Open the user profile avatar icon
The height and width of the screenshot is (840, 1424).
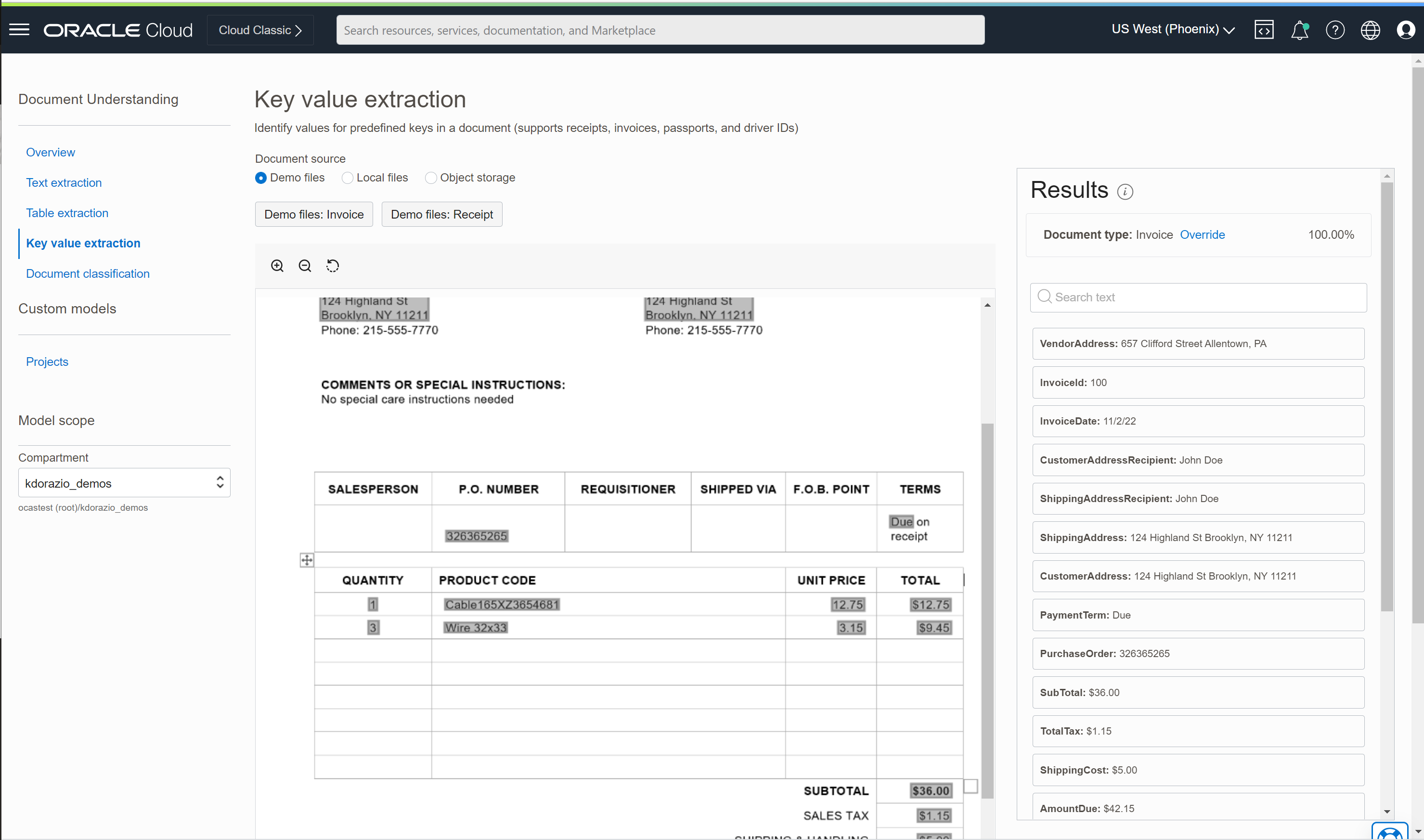1405,29
